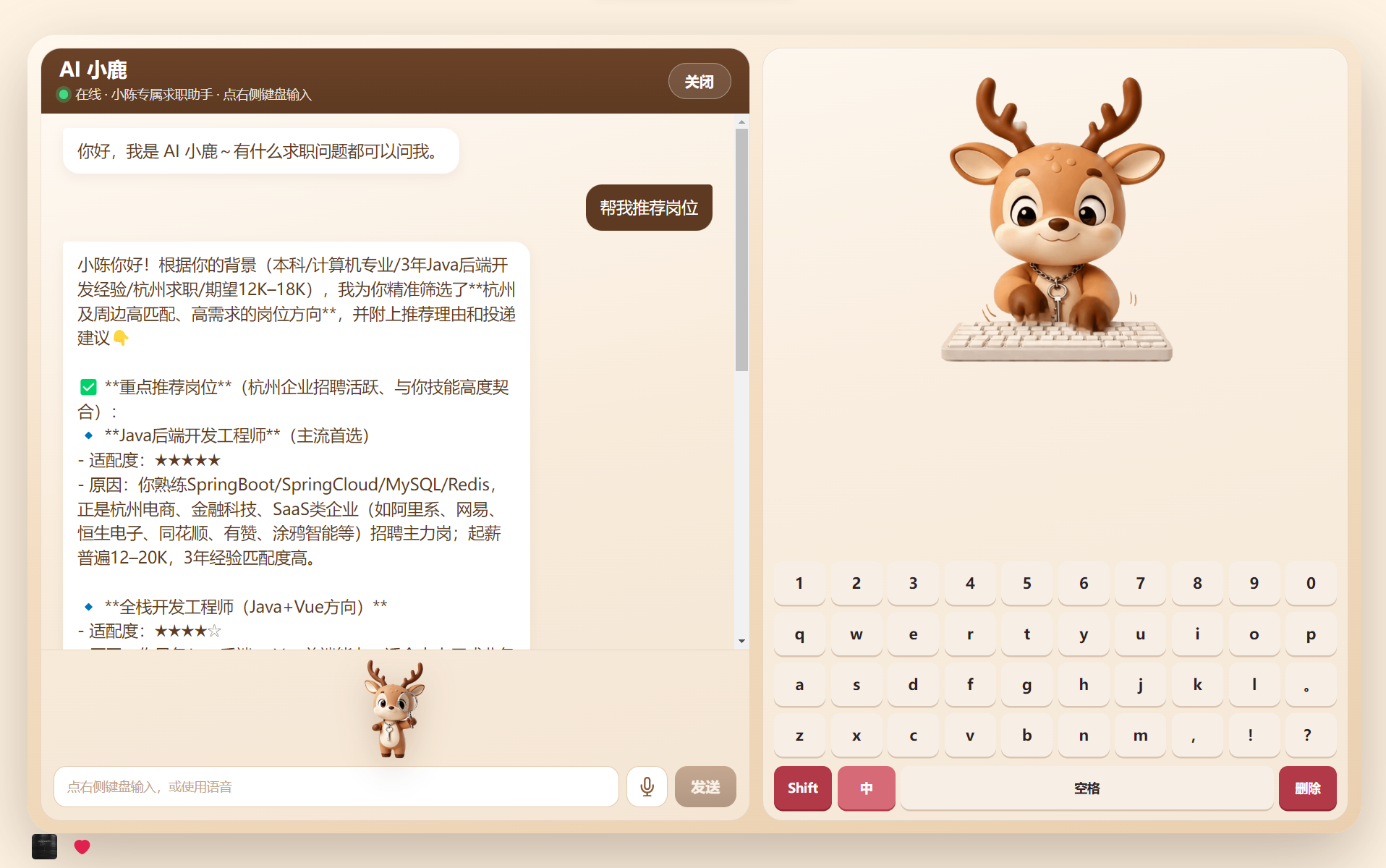Screen dimensions: 1386x868
Task: Tap the exclamation mark key
Action: (x=1254, y=735)
